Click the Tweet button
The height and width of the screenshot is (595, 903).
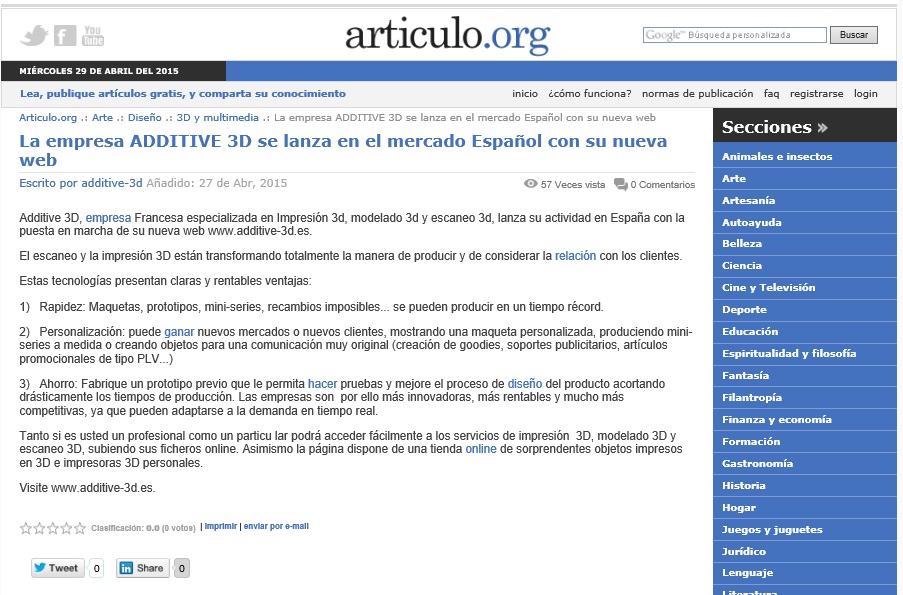tap(58, 568)
